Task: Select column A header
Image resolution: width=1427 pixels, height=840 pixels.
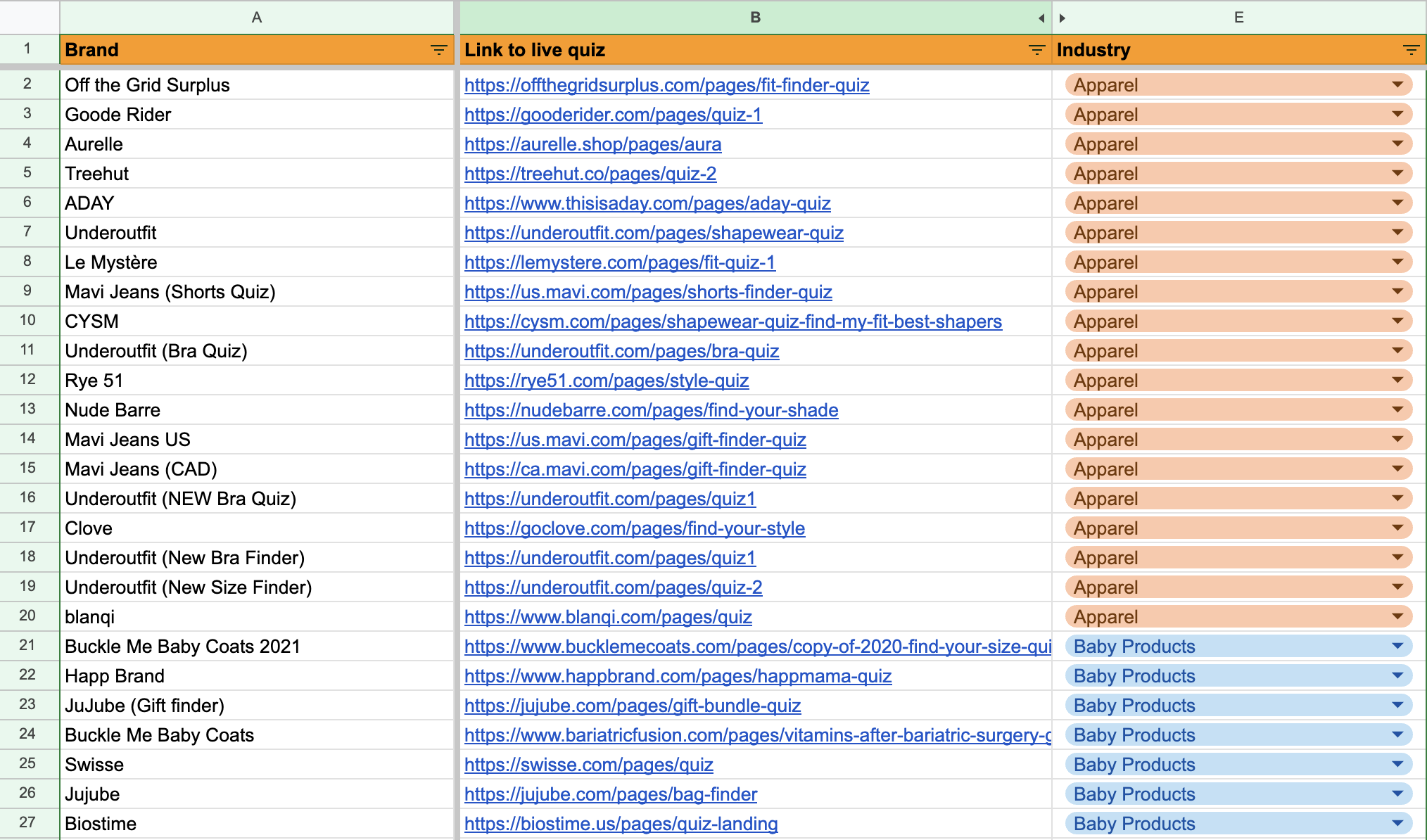Action: (x=257, y=18)
